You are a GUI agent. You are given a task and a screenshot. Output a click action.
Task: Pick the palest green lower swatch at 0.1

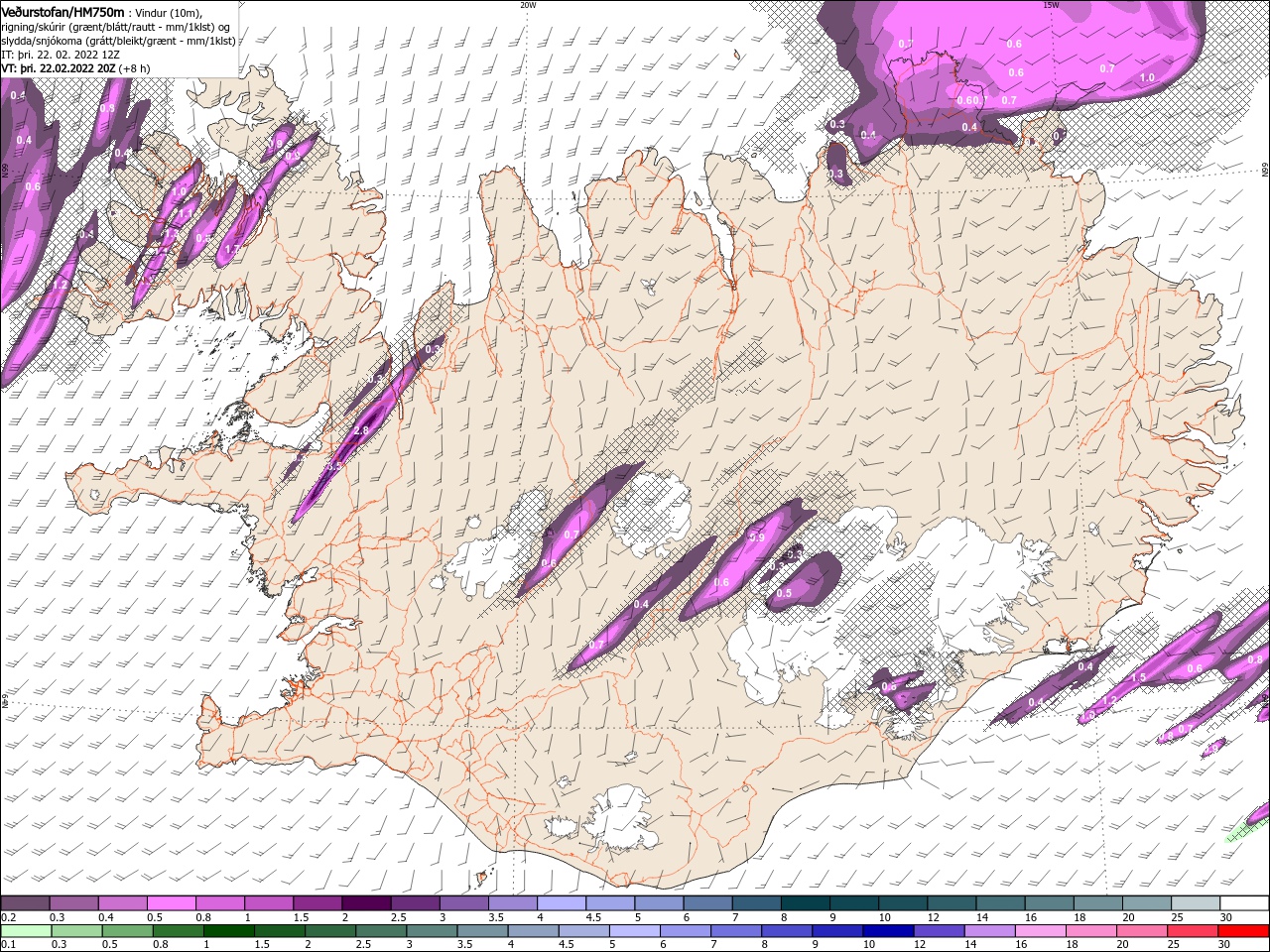26,931
